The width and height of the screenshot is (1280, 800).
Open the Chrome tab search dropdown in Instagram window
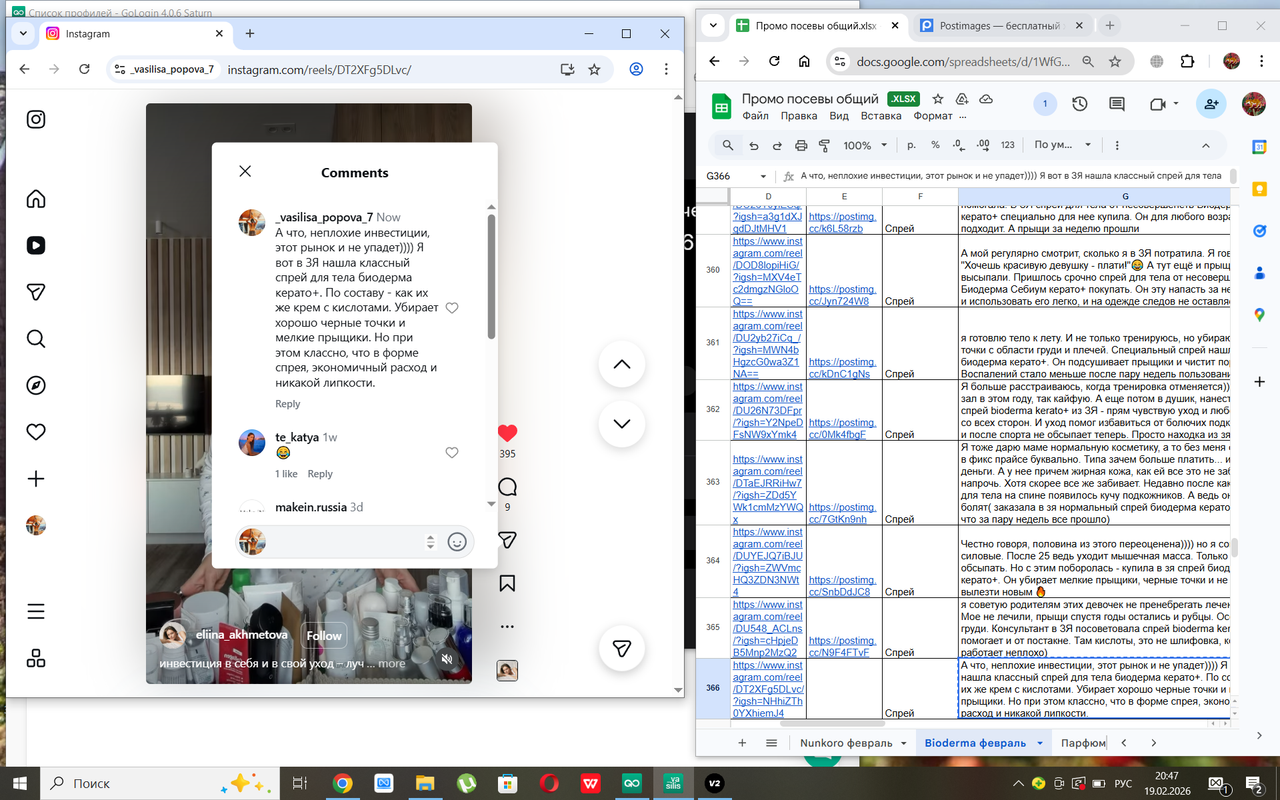pyautogui.click(x=24, y=33)
